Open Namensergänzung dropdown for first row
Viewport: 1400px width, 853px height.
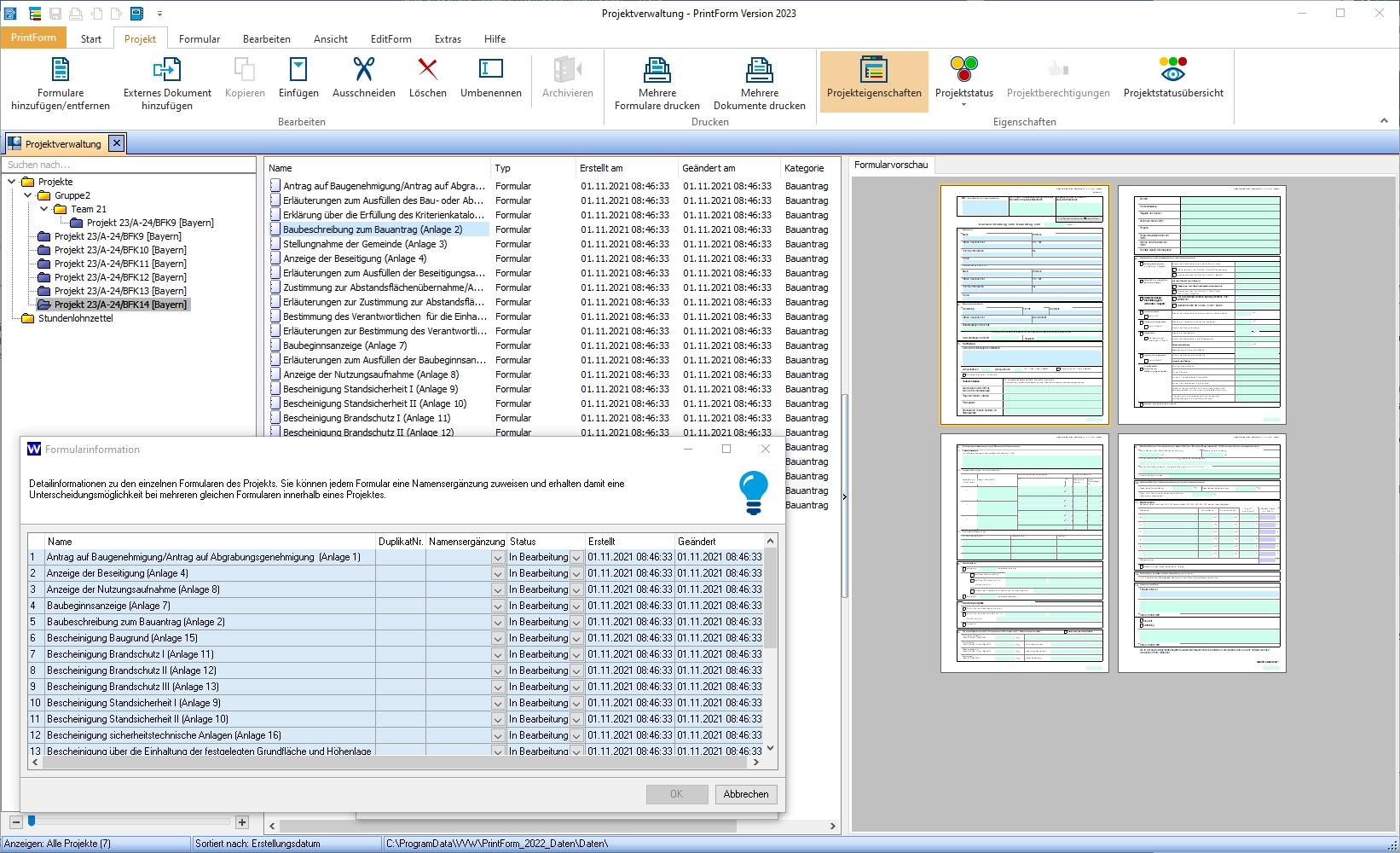[x=498, y=558]
